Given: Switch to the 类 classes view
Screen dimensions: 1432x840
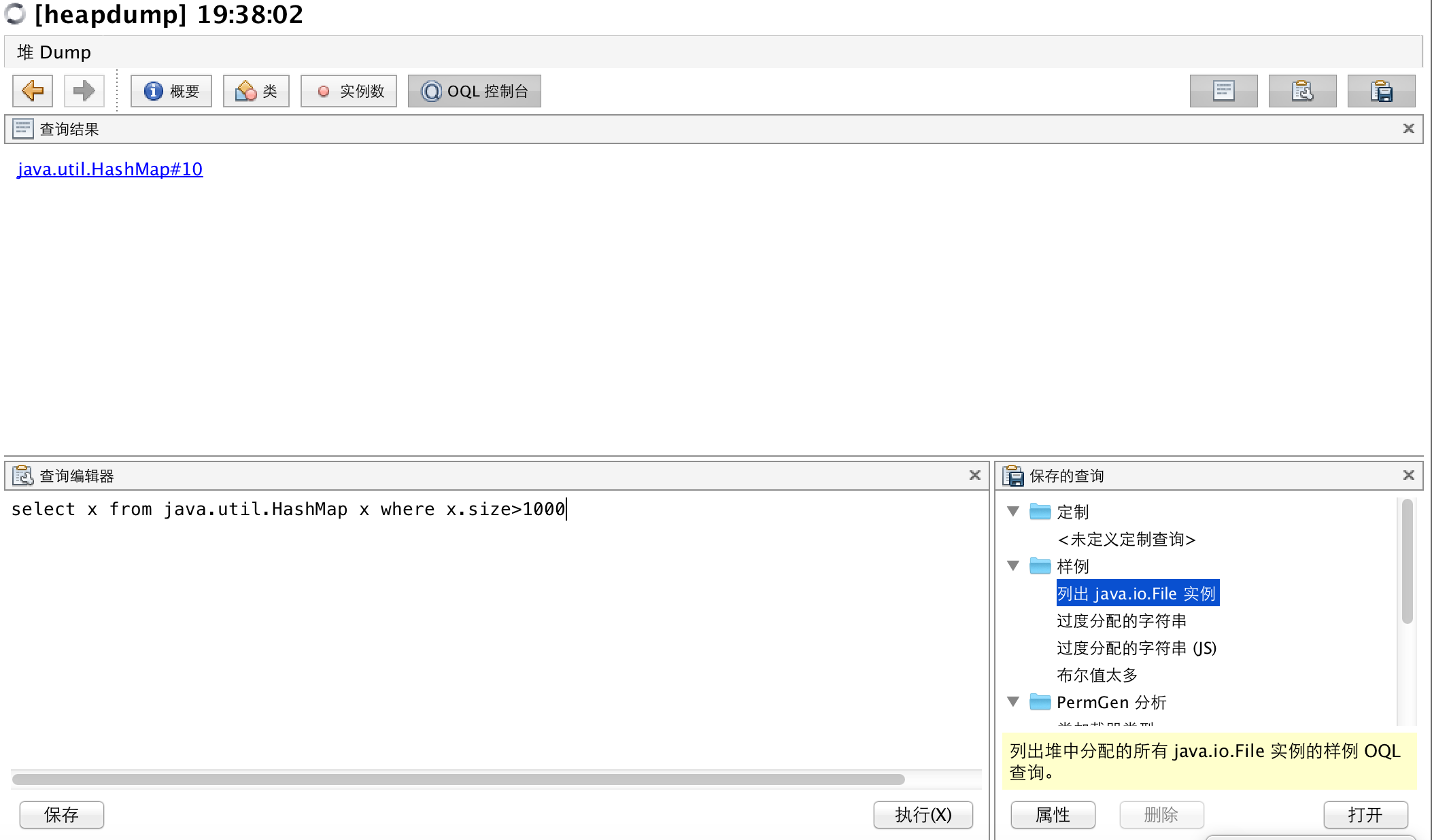Looking at the screenshot, I should point(256,91).
